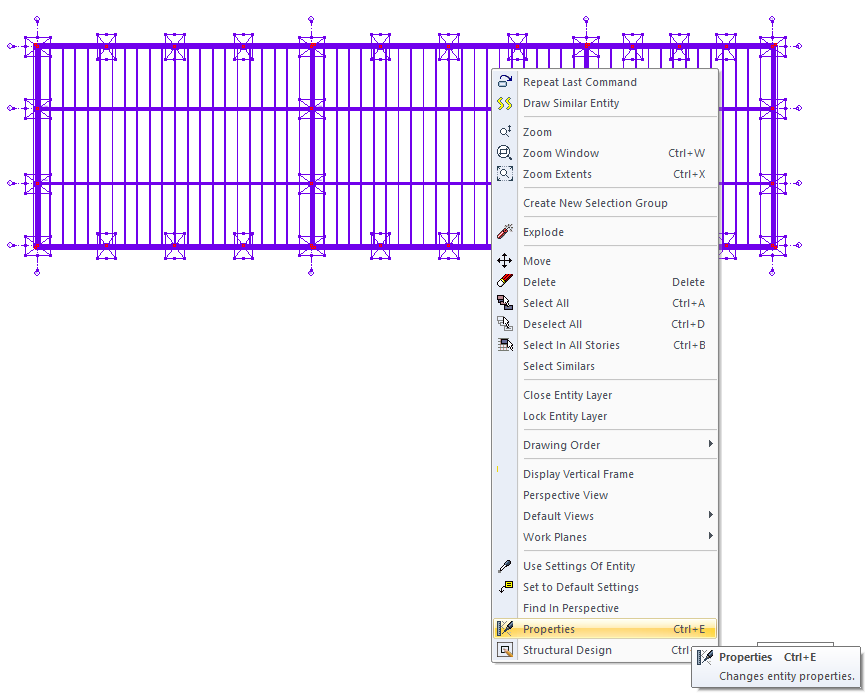
Task: Click the Use Settings Of Entity eyedropper icon
Action: (x=505, y=566)
